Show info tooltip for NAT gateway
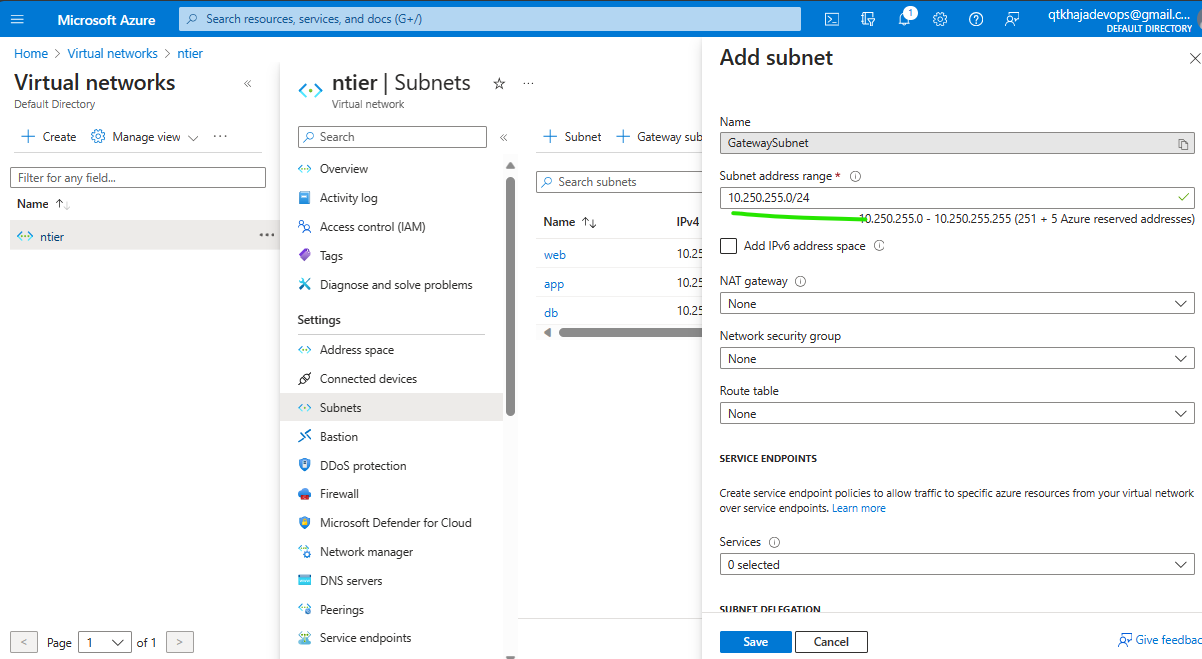 click(800, 282)
